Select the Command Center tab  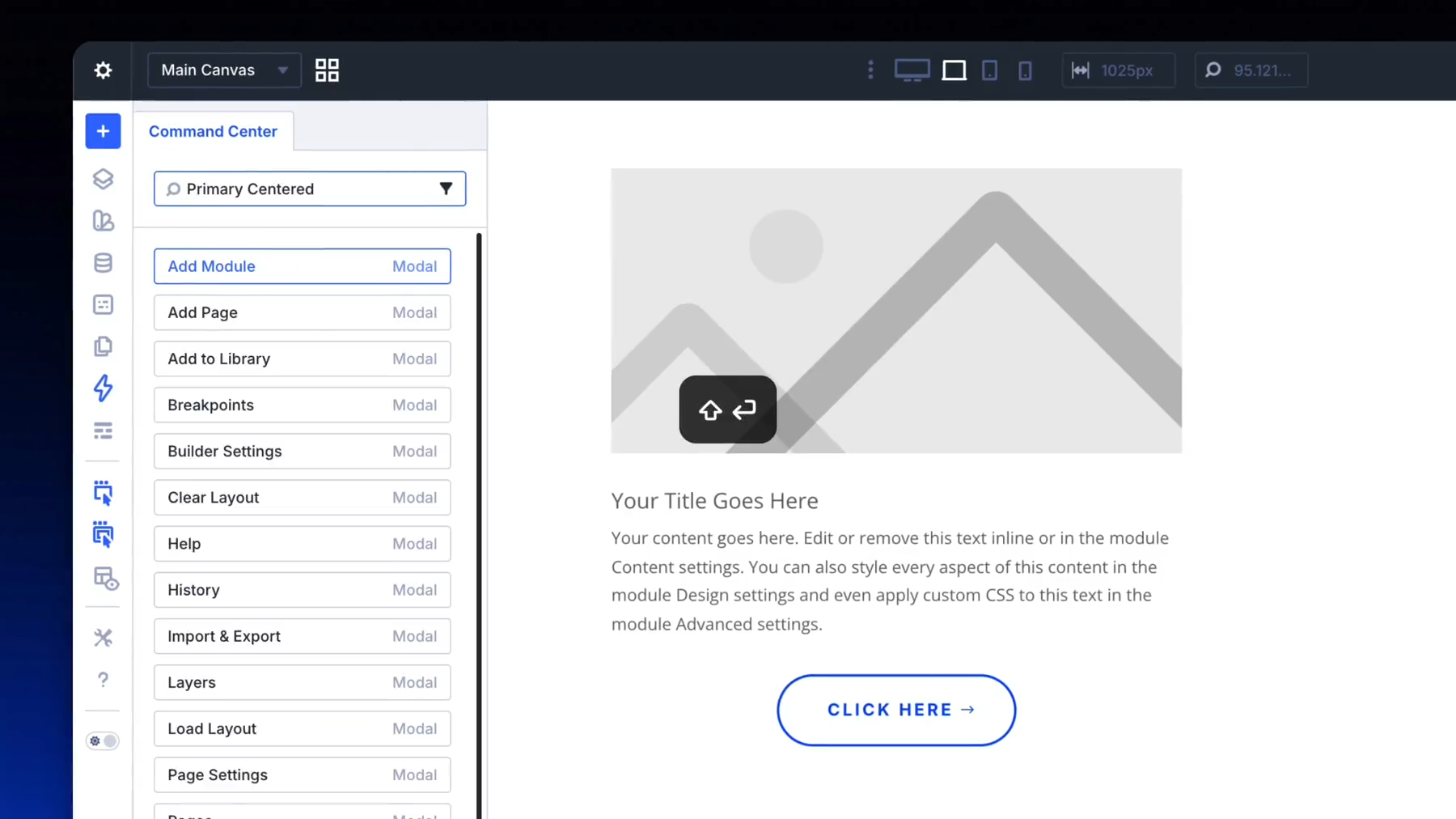click(213, 131)
